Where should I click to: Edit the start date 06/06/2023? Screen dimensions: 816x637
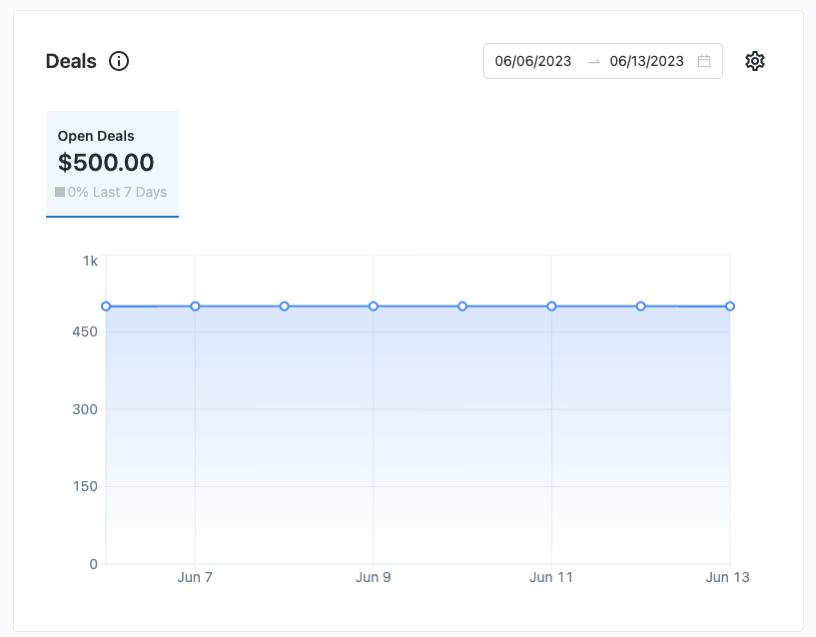[533, 61]
